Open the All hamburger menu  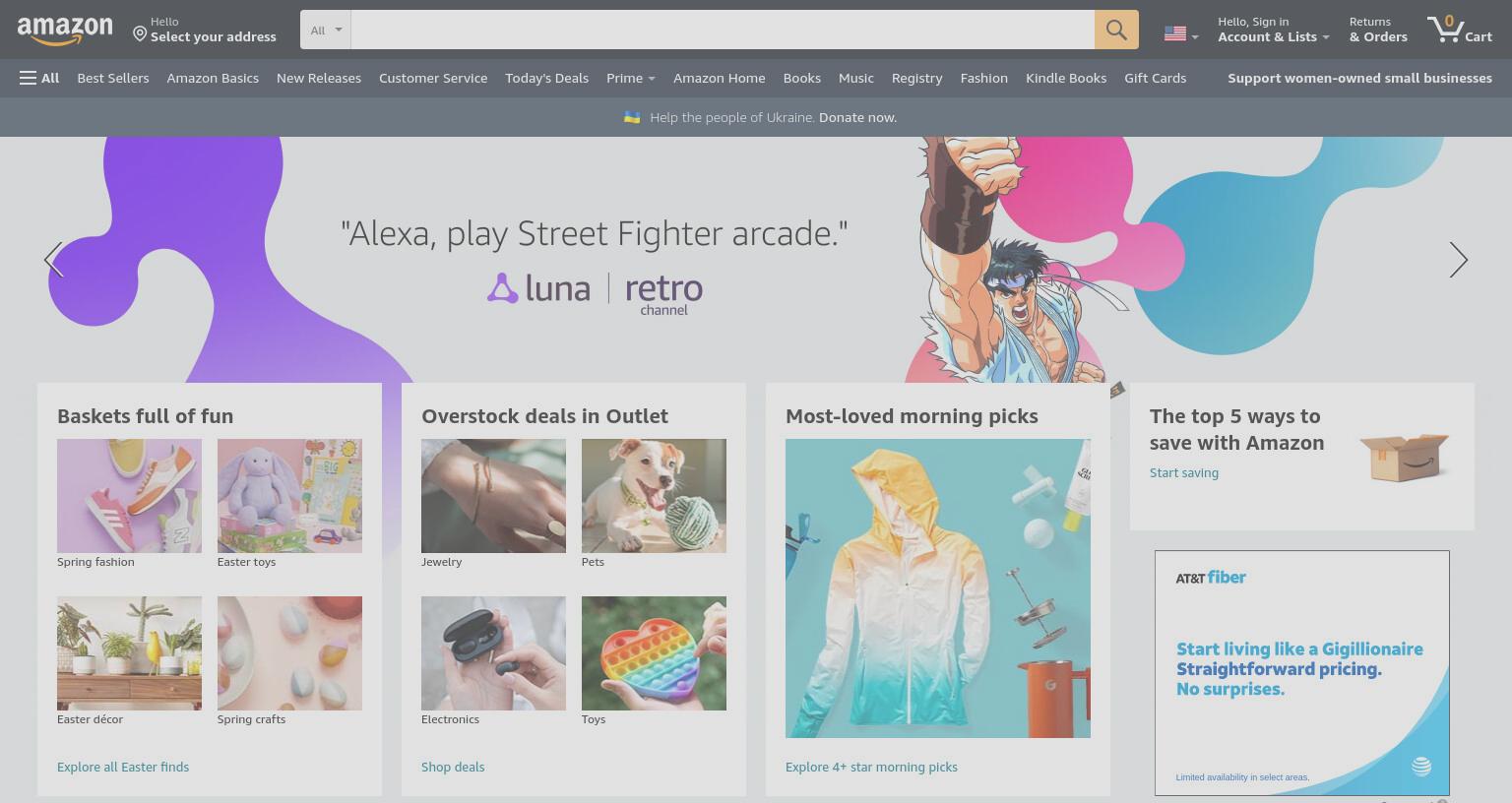click(x=39, y=78)
